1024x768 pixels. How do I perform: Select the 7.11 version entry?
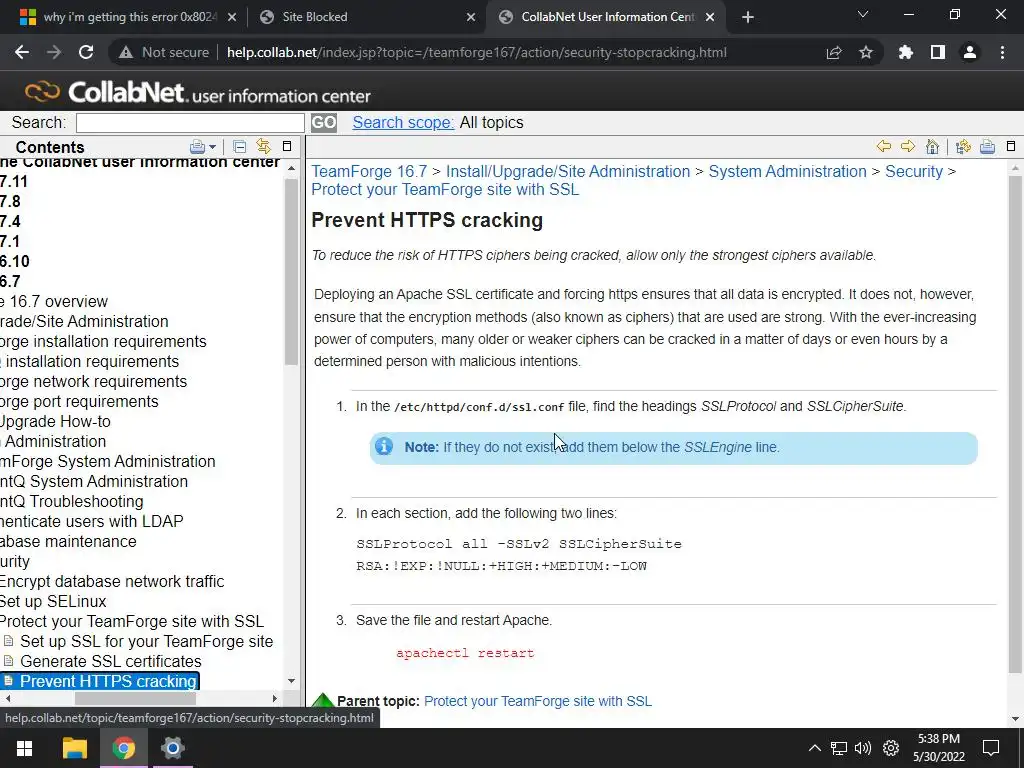coord(14,182)
